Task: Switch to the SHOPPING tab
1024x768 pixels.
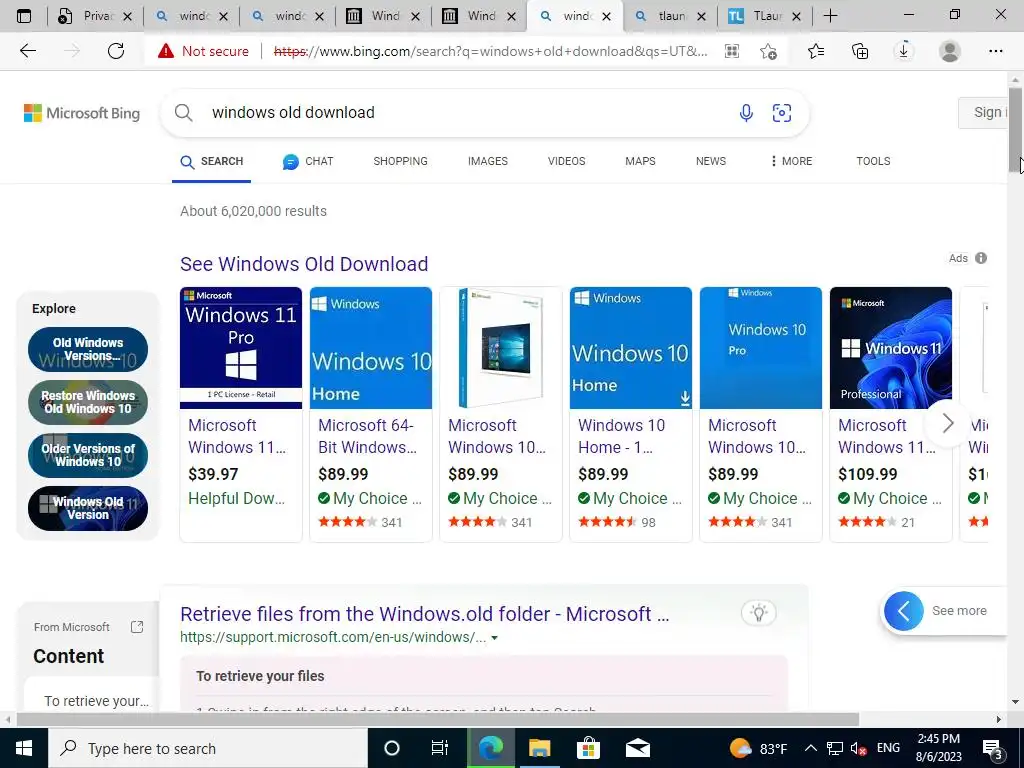Action: 400,161
